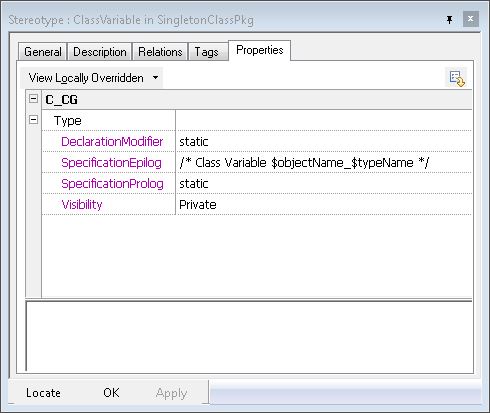This screenshot has width=490, height=413.
Task: Select the SpecificationProlog property name
Action: coord(112,184)
